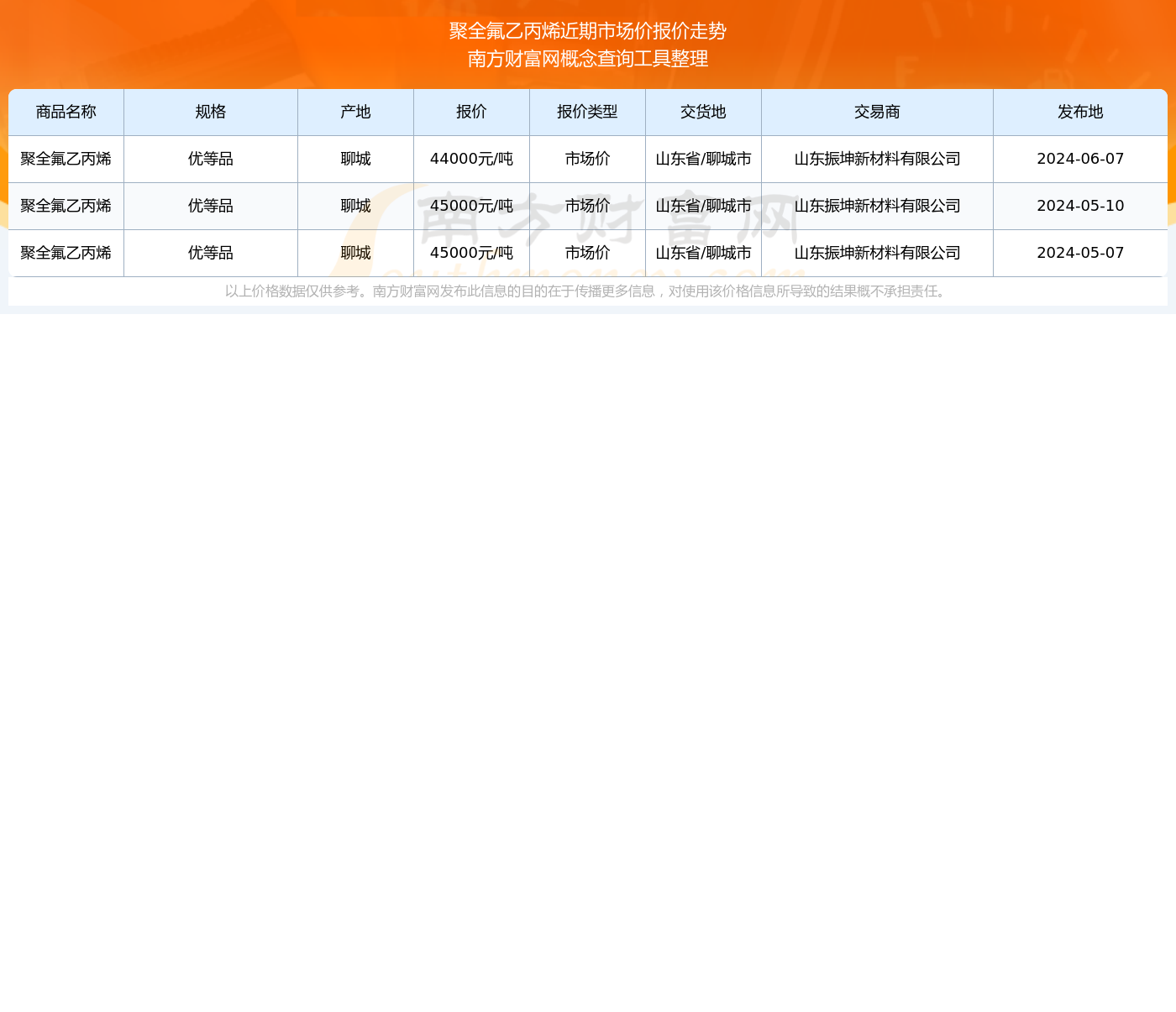
Task: Click 聊城 origin in the 2024-05-10 row
Action: click(x=356, y=206)
